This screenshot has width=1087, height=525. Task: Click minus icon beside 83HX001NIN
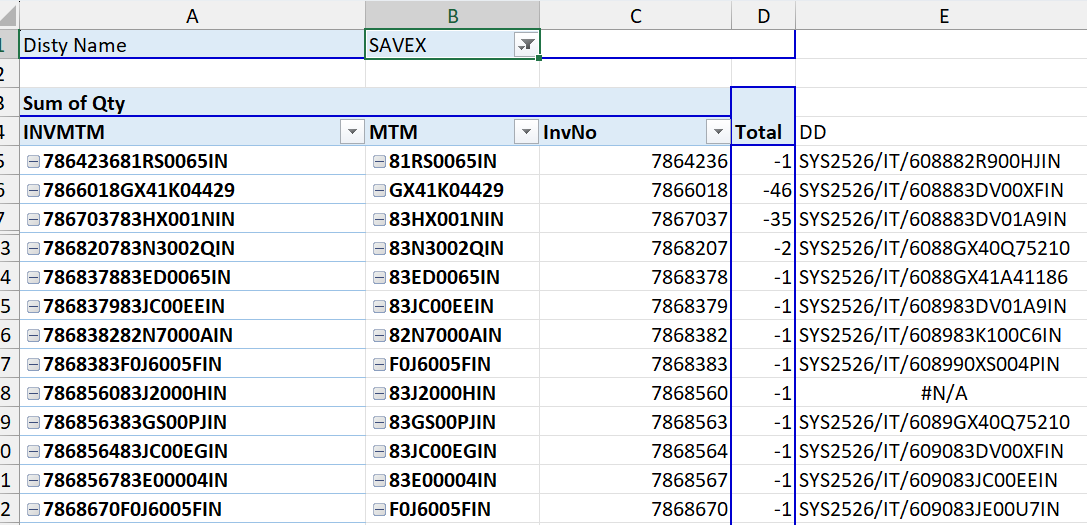379,220
